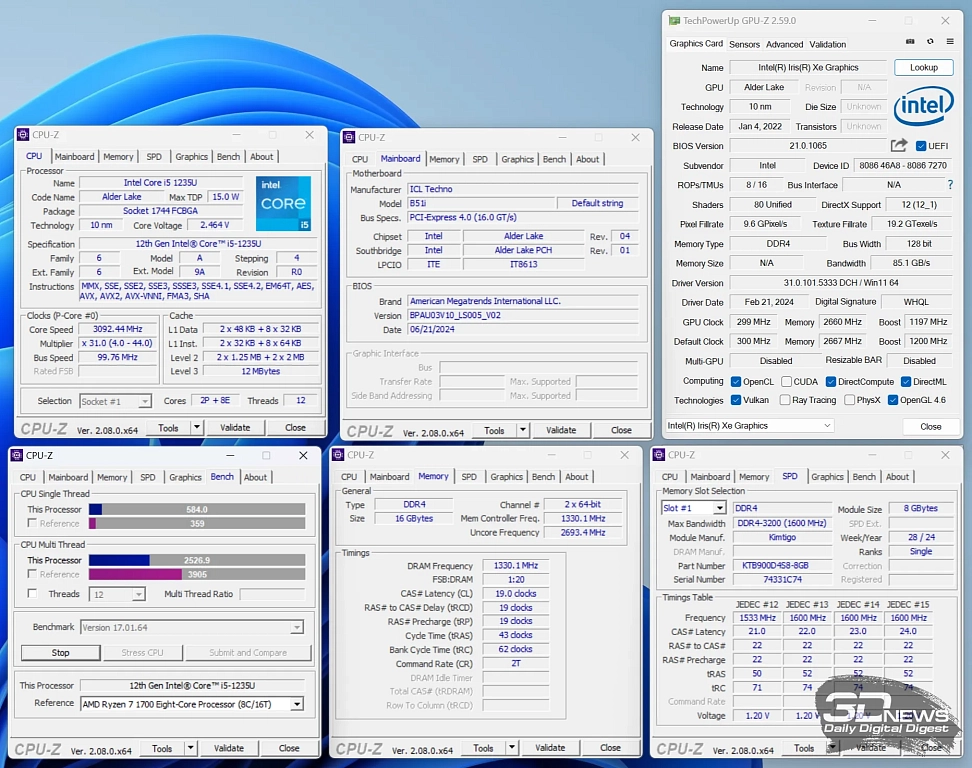Expand the Reference processor AMD Ryzen dropdown
The width and height of the screenshot is (972, 768).
click(x=192, y=704)
